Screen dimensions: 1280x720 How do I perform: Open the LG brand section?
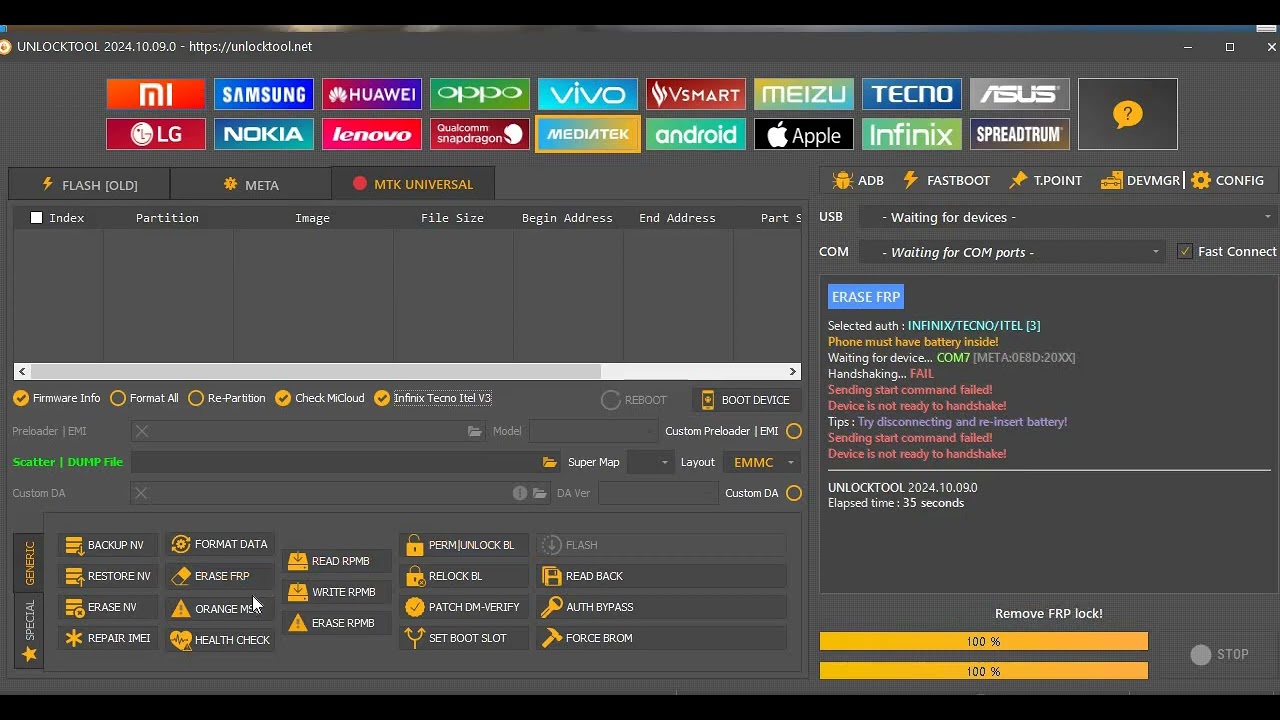point(156,134)
